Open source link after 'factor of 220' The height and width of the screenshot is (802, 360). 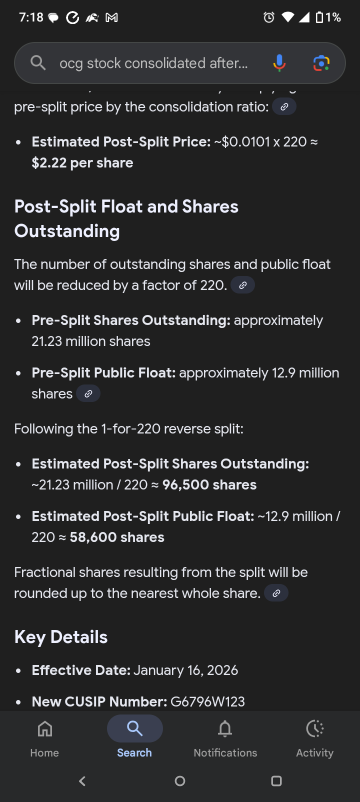(243, 285)
